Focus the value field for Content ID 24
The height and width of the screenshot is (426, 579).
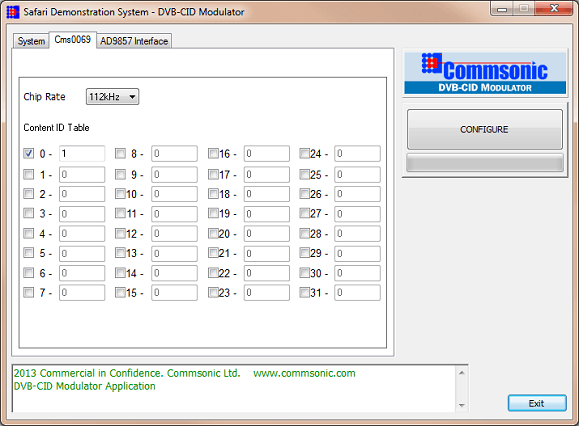click(357, 154)
